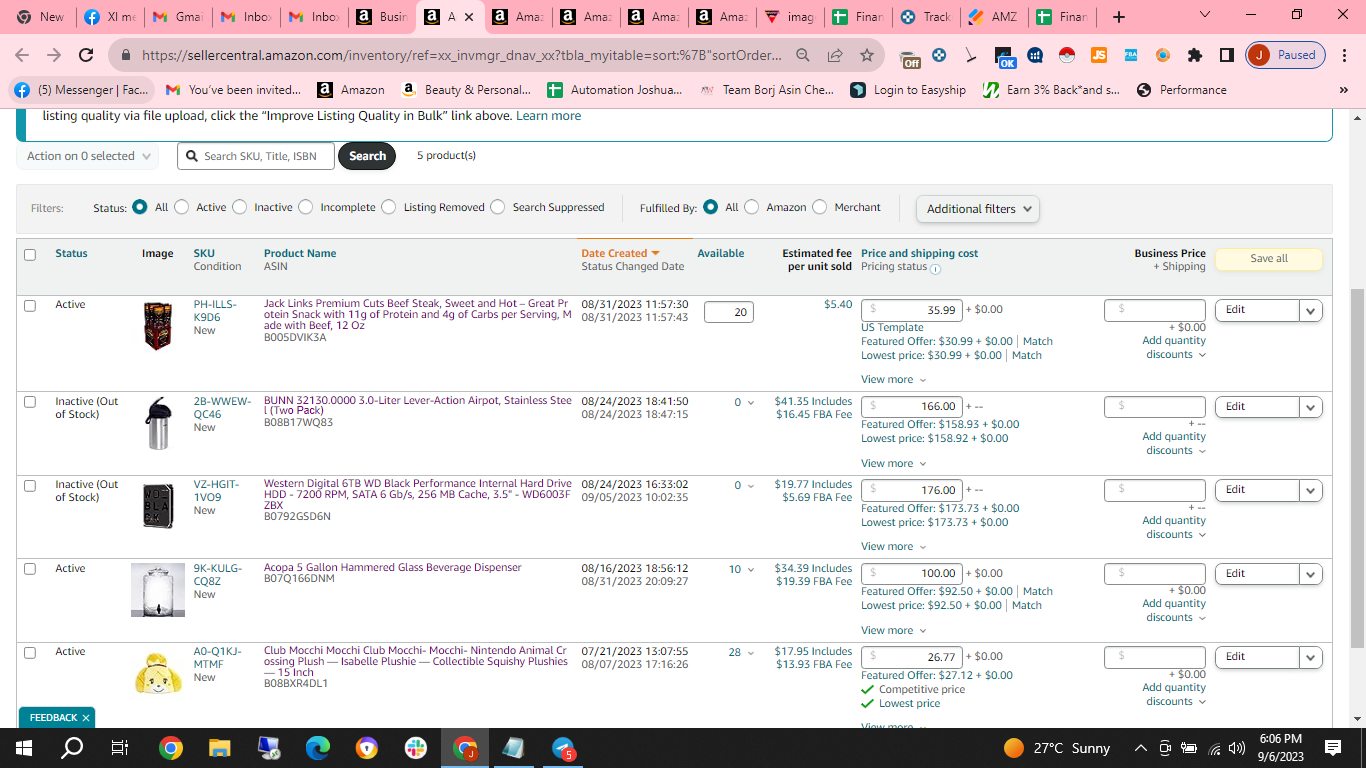Click the new tab plus button
The height and width of the screenshot is (768, 1366).
tap(1119, 17)
